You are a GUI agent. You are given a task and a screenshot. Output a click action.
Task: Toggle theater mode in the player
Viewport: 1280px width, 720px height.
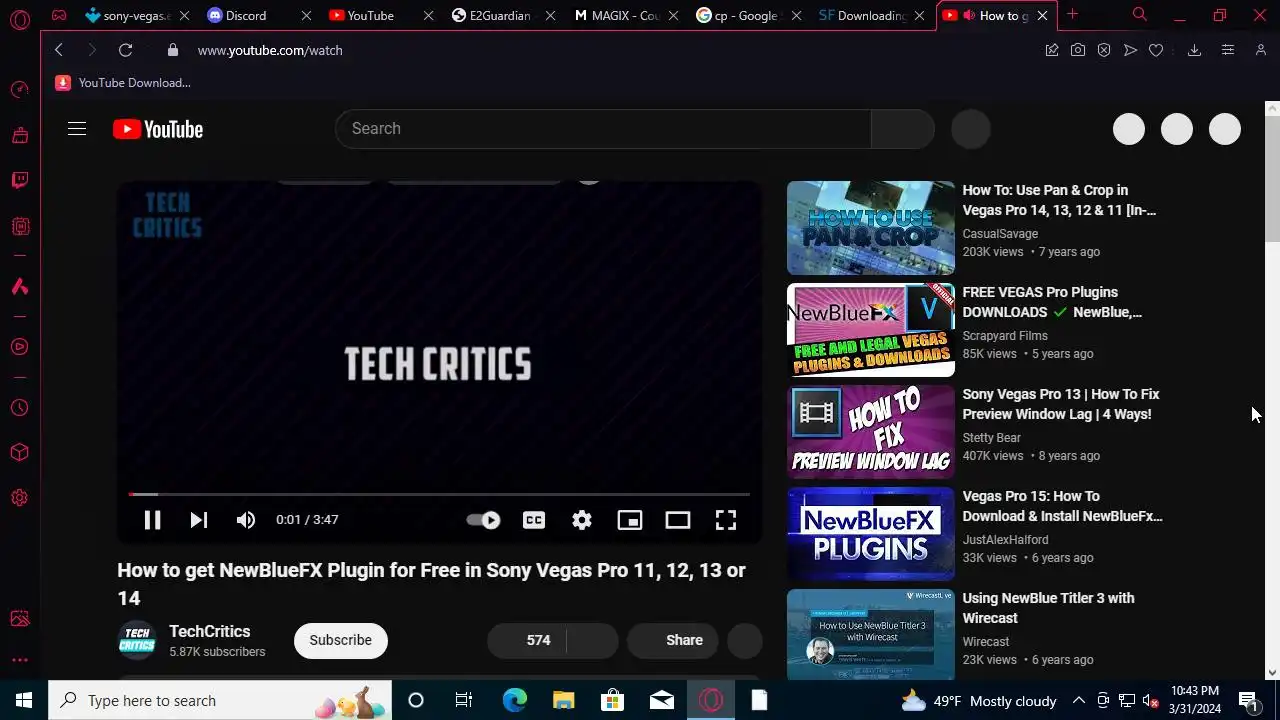[678, 520]
